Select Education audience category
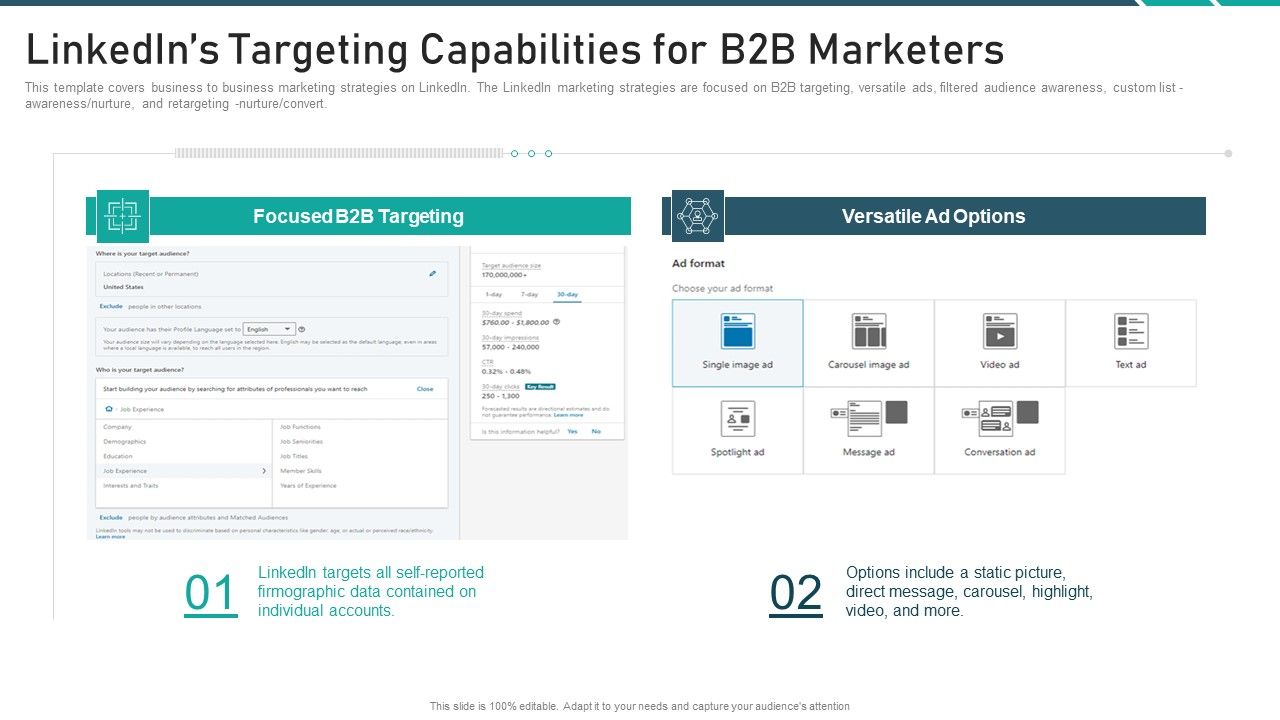 pyautogui.click(x=118, y=456)
